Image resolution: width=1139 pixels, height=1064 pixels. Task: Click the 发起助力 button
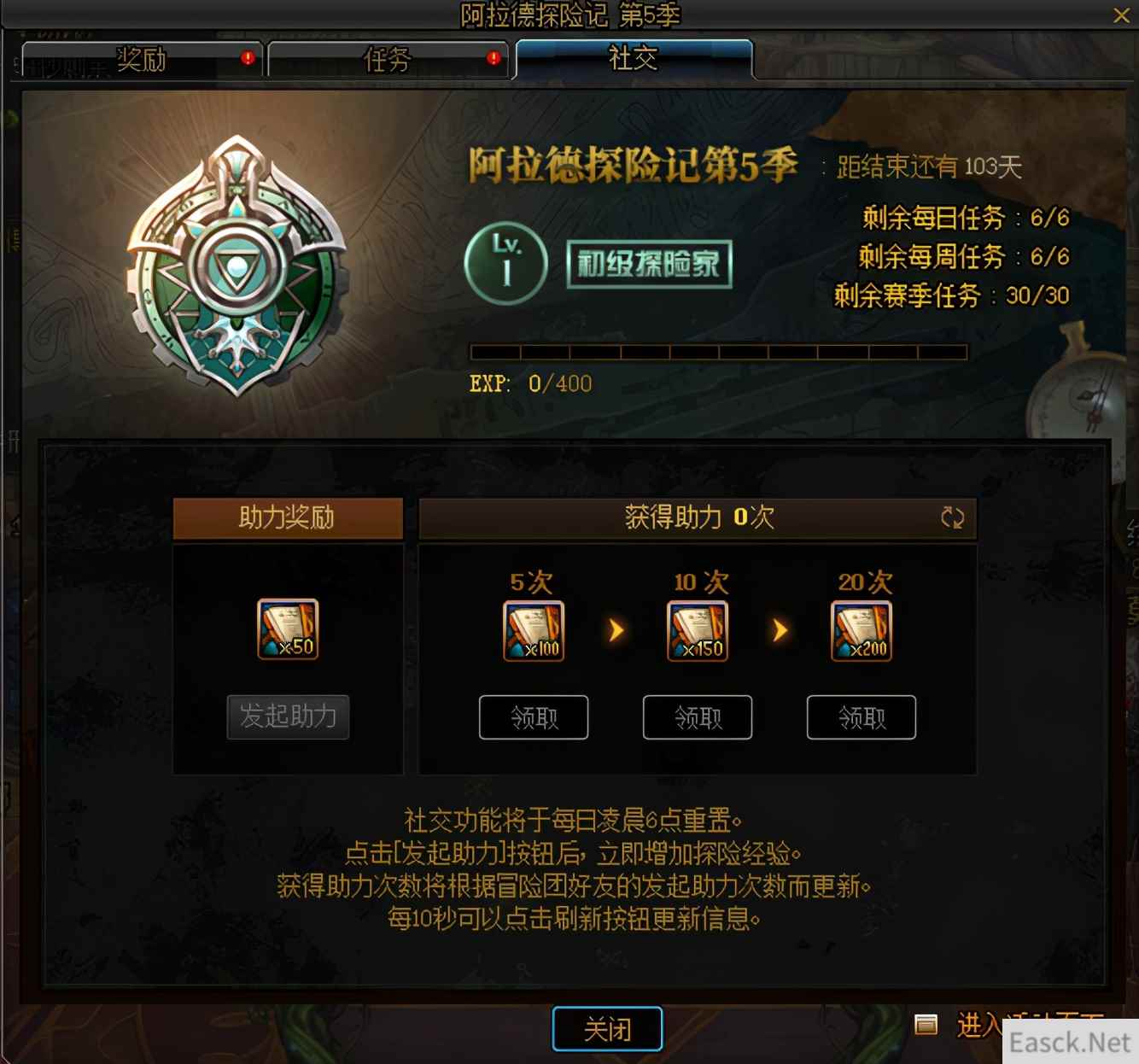pyautogui.click(x=288, y=716)
